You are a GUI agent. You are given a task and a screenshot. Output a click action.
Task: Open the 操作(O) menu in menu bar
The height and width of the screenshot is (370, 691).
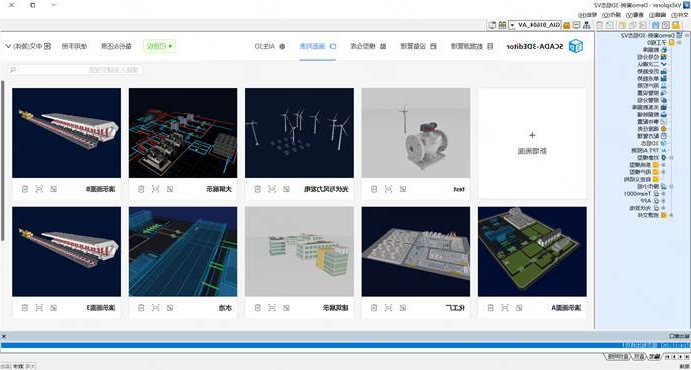pos(612,15)
